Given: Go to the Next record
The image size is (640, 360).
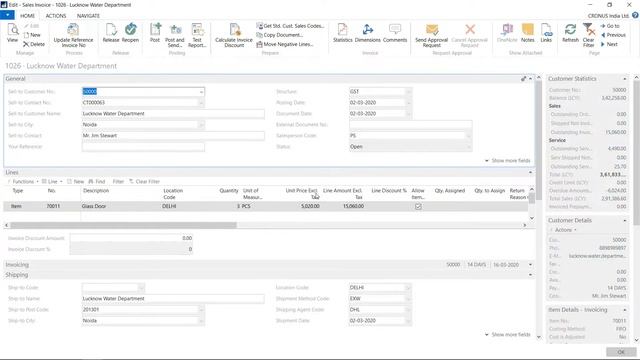Looking at the screenshot, I should tap(609, 44).
